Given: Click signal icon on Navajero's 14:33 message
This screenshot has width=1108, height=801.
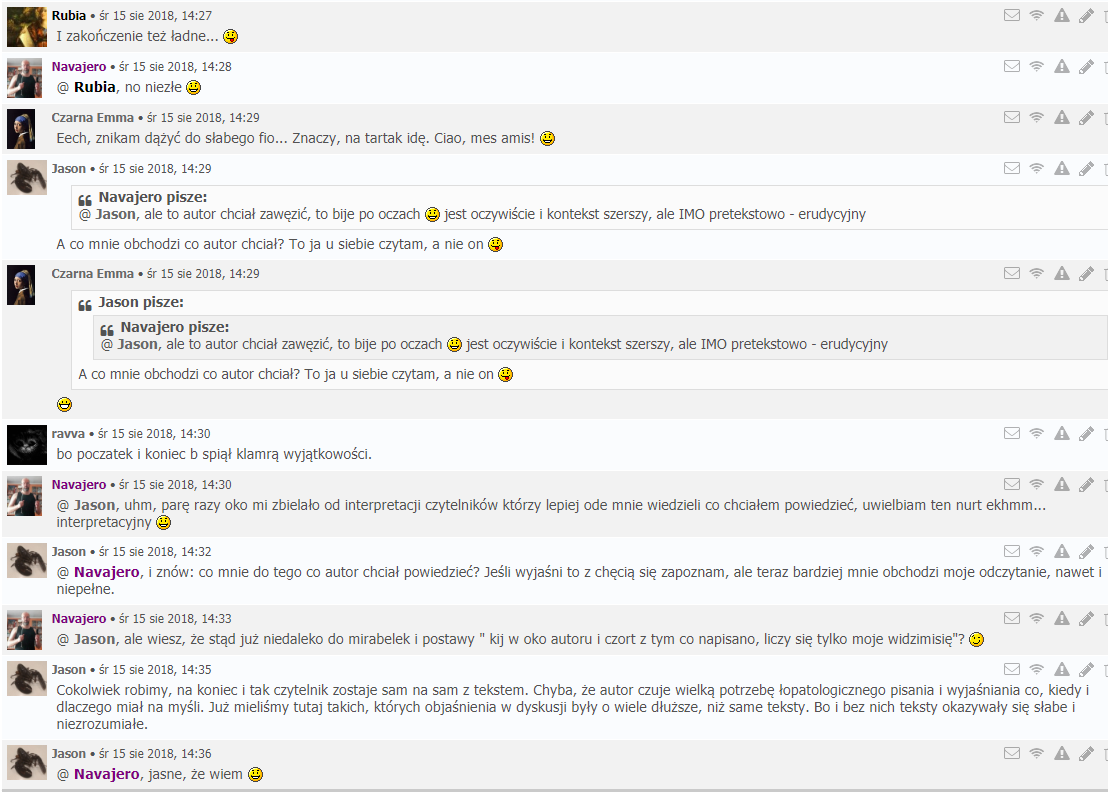Looking at the screenshot, I should click(x=1037, y=618).
